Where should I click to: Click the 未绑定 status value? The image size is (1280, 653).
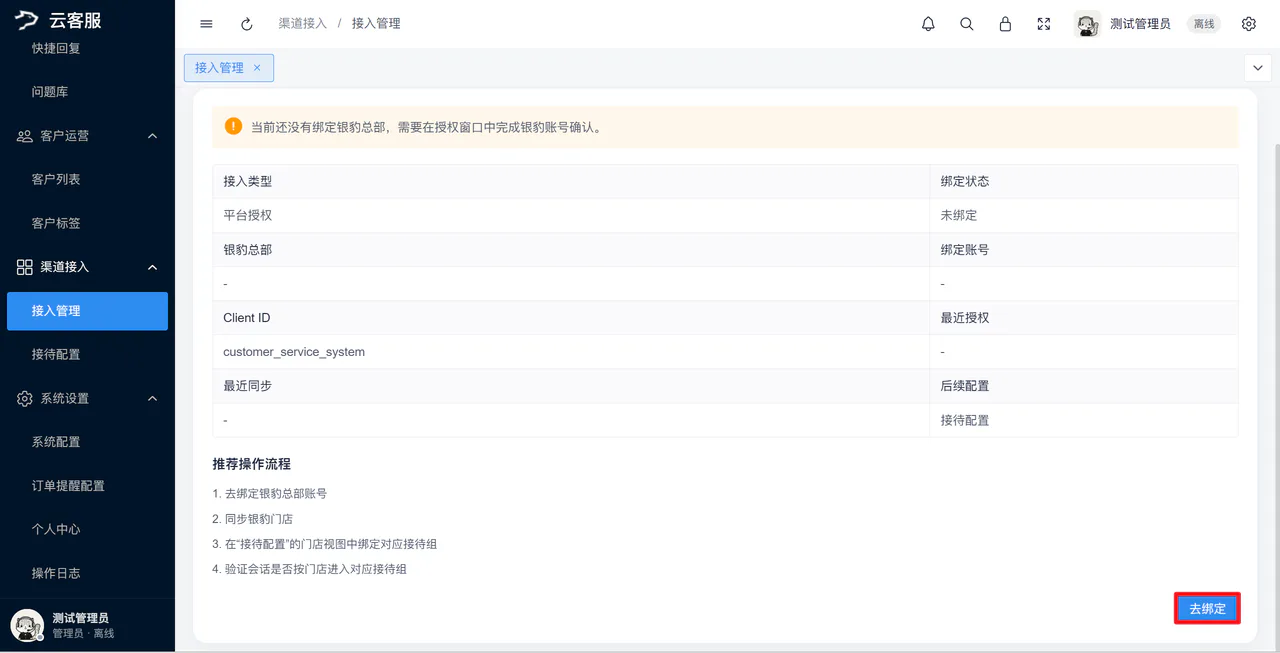pos(959,216)
